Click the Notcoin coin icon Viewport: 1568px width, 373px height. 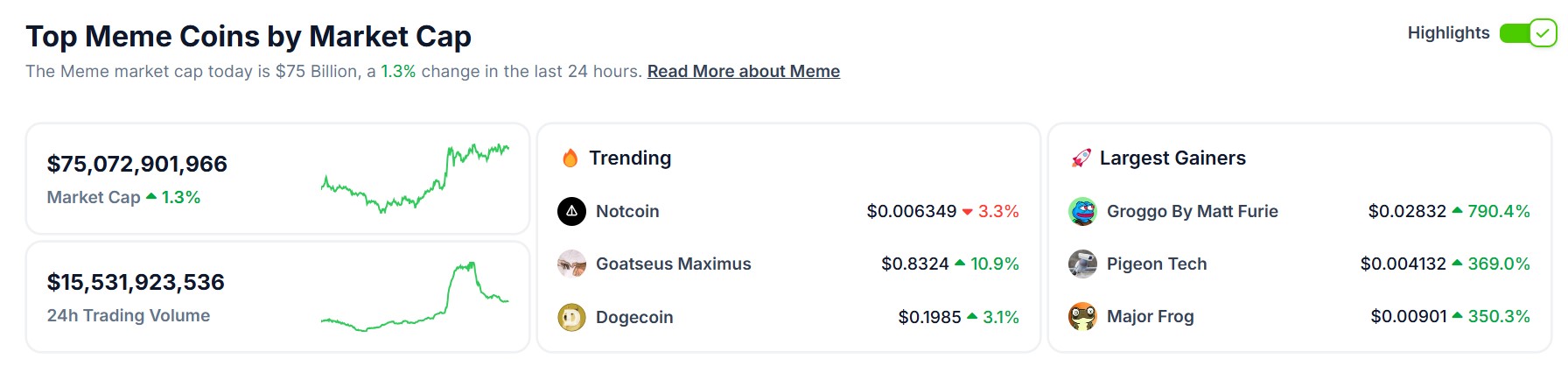pyautogui.click(x=571, y=211)
